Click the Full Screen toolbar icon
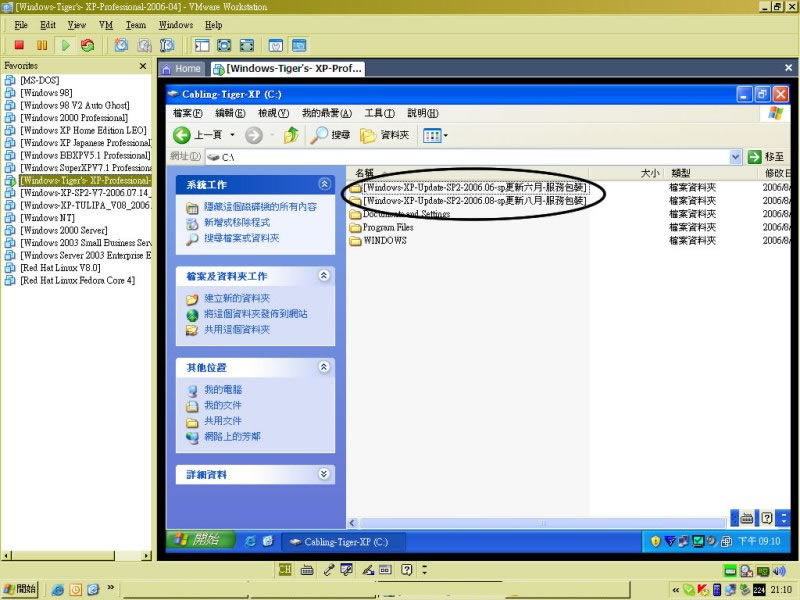This screenshot has height=600, width=800. pos(224,45)
